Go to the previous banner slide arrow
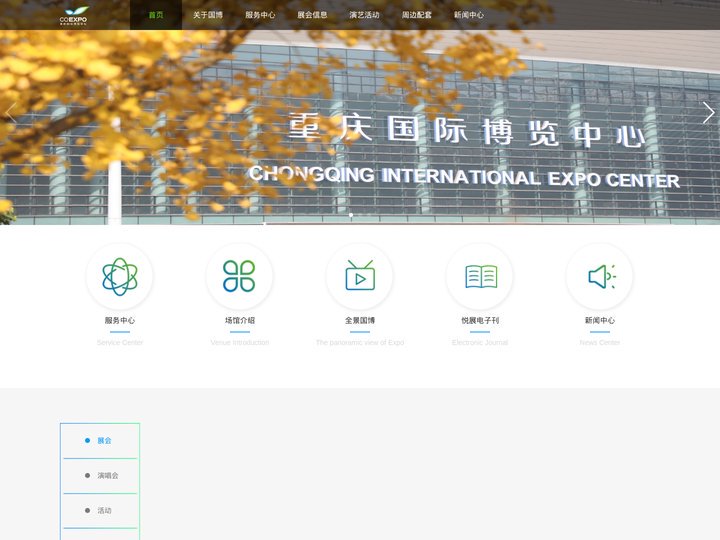This screenshot has width=720, height=540. [11, 113]
